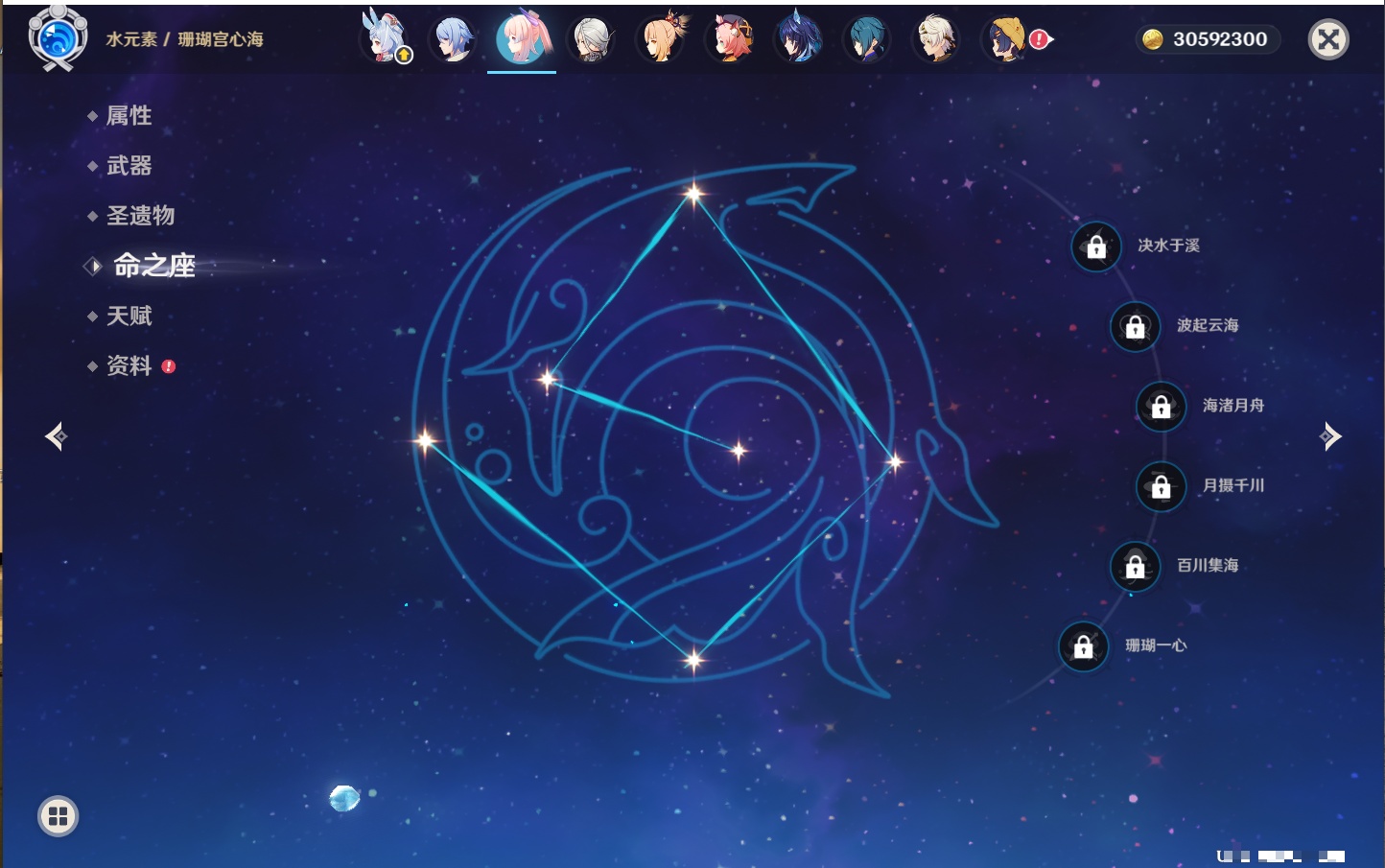This screenshot has height=868, width=1385.
Task: Select the locked 海渚月舟 constellation
Action: click(1161, 406)
